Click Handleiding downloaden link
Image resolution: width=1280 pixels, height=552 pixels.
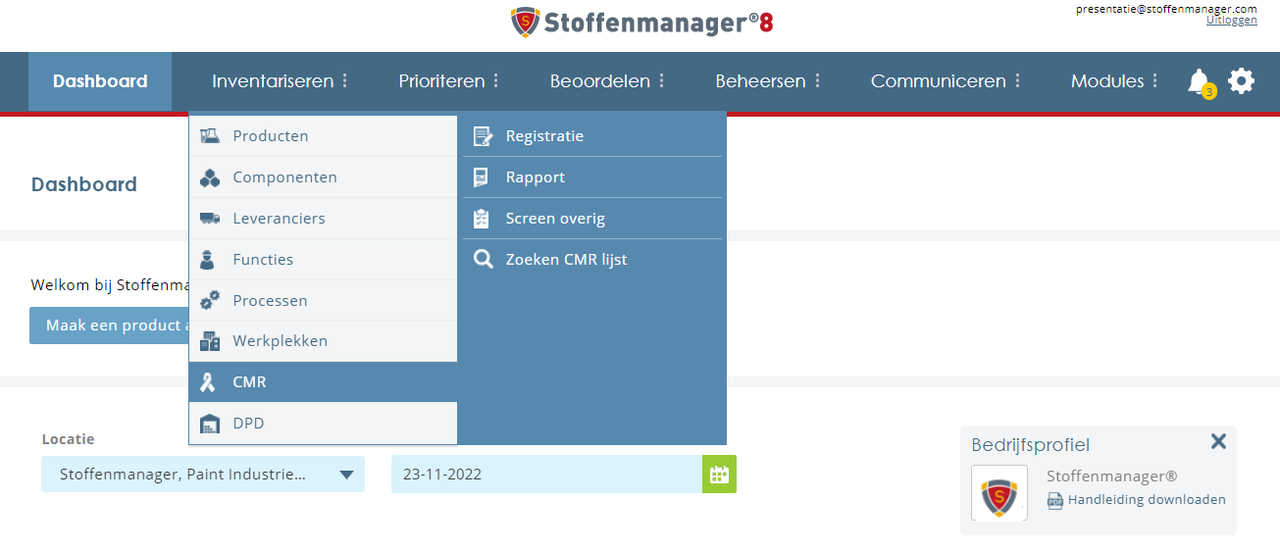[1146, 500]
